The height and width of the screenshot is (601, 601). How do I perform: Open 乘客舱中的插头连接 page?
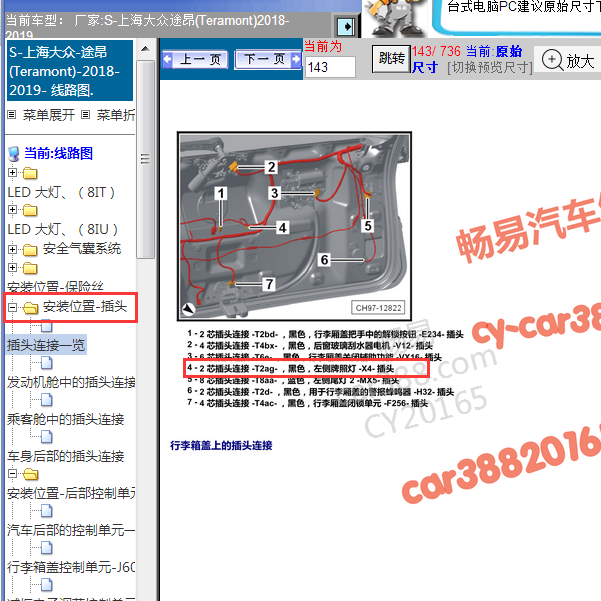[x=66, y=419]
